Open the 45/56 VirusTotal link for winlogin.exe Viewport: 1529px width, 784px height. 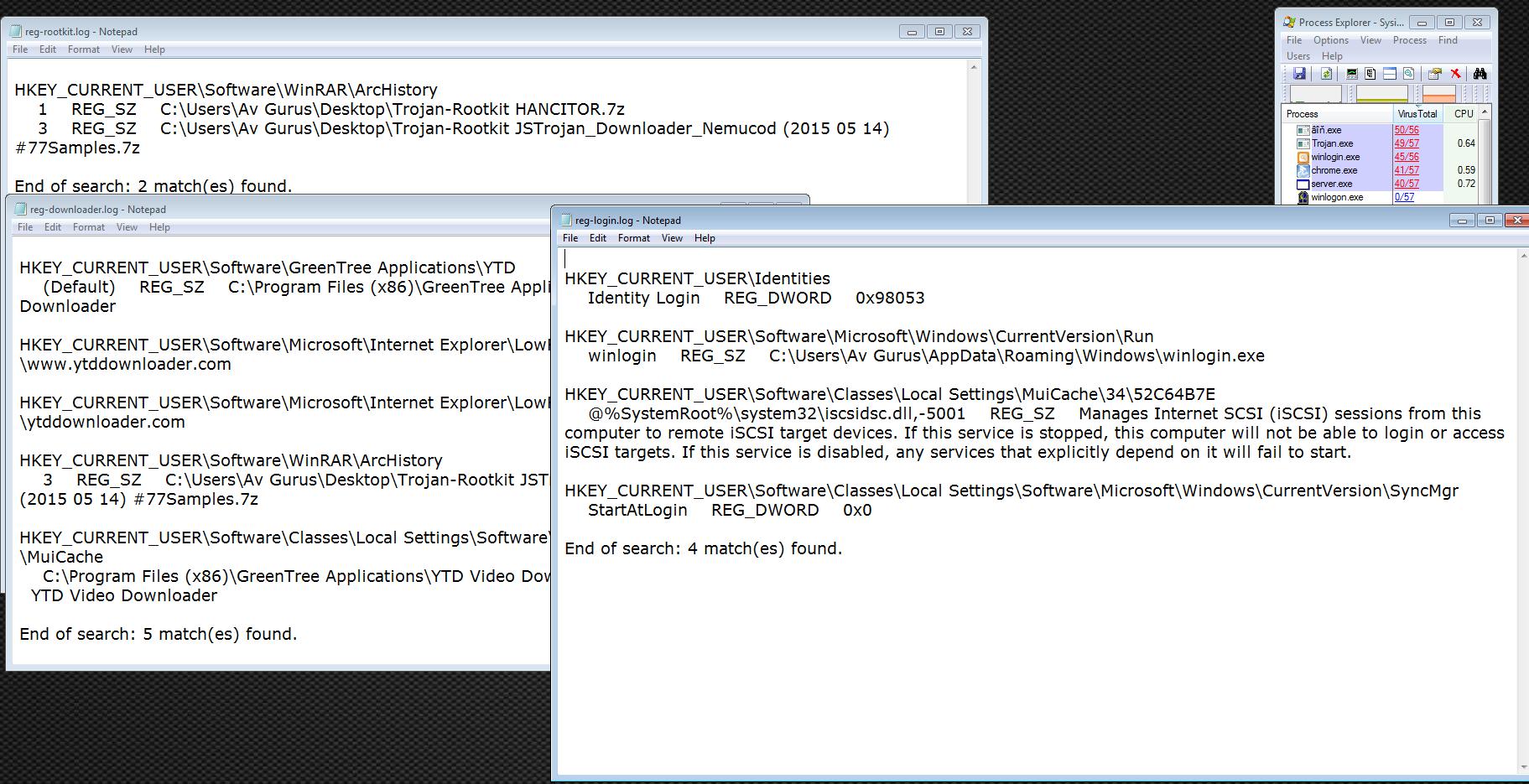coord(1407,157)
